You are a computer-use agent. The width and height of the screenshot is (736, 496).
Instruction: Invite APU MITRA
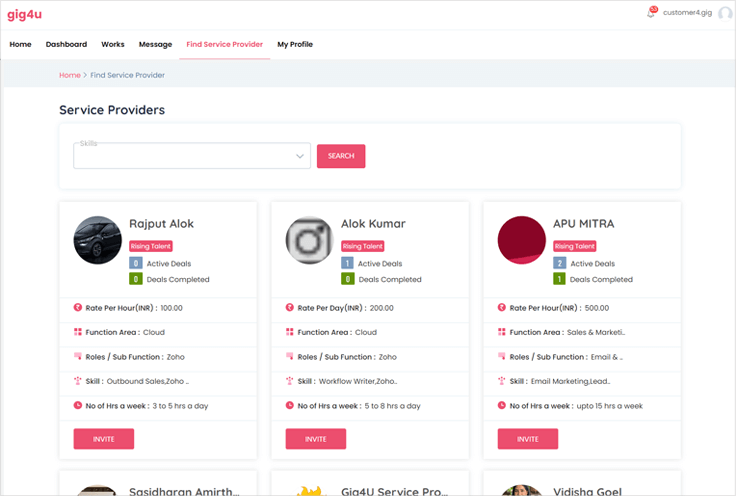527,438
